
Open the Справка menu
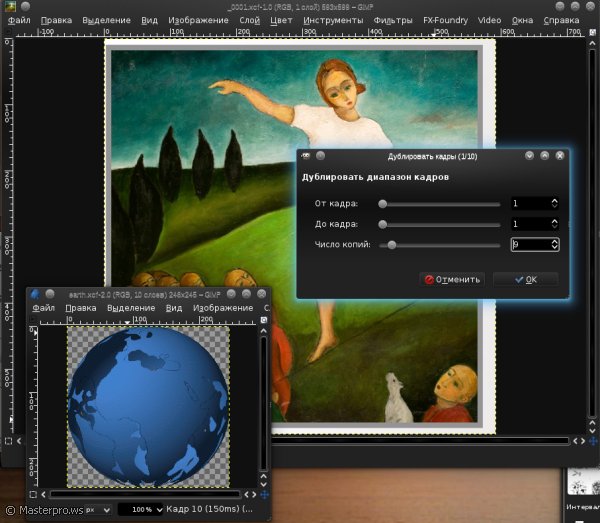click(561, 20)
